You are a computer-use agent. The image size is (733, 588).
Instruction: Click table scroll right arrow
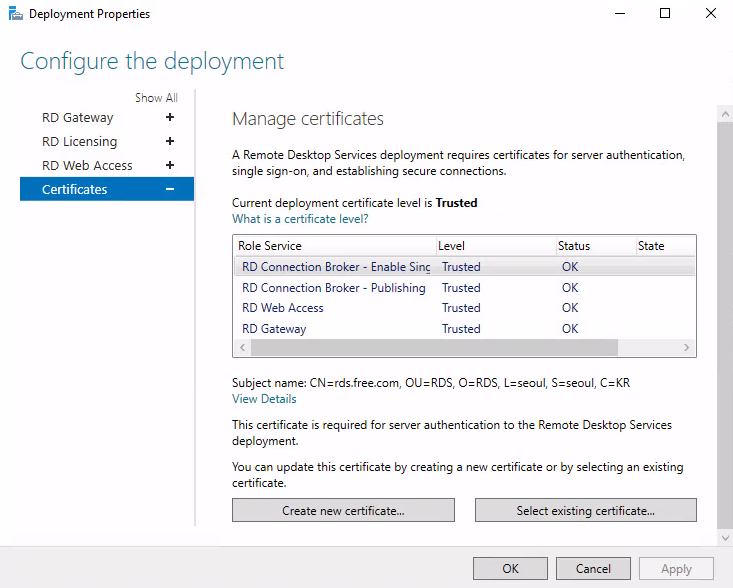click(686, 348)
